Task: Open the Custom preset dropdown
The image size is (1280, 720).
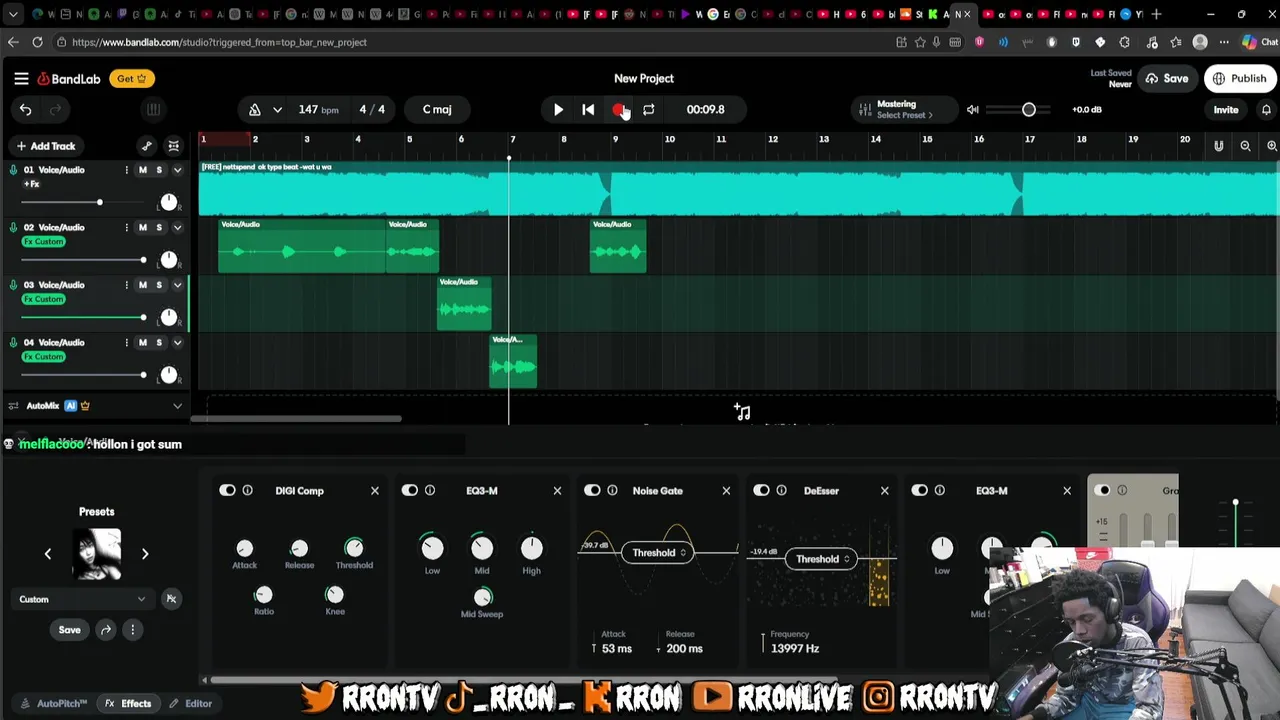Action: [82, 599]
